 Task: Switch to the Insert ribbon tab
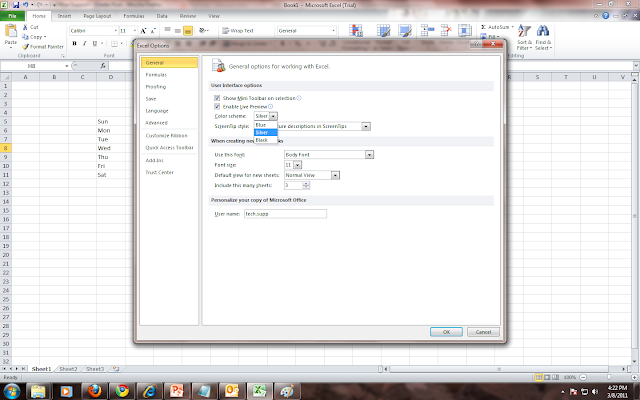[64, 16]
